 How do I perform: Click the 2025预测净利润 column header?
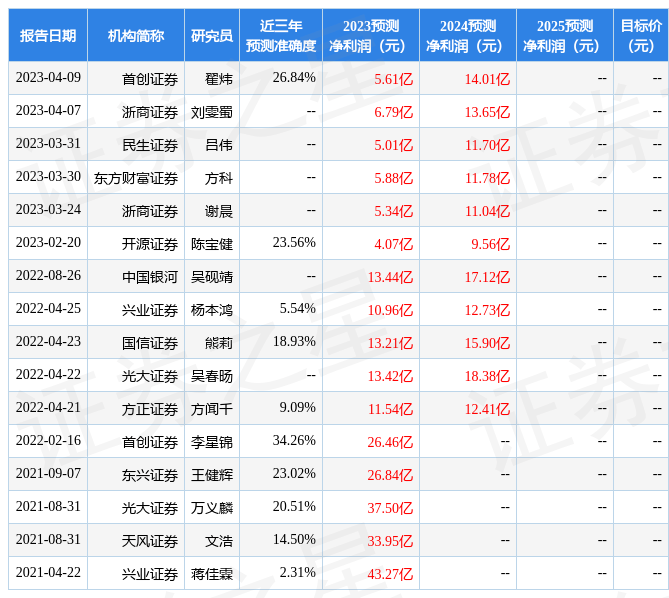(565, 35)
